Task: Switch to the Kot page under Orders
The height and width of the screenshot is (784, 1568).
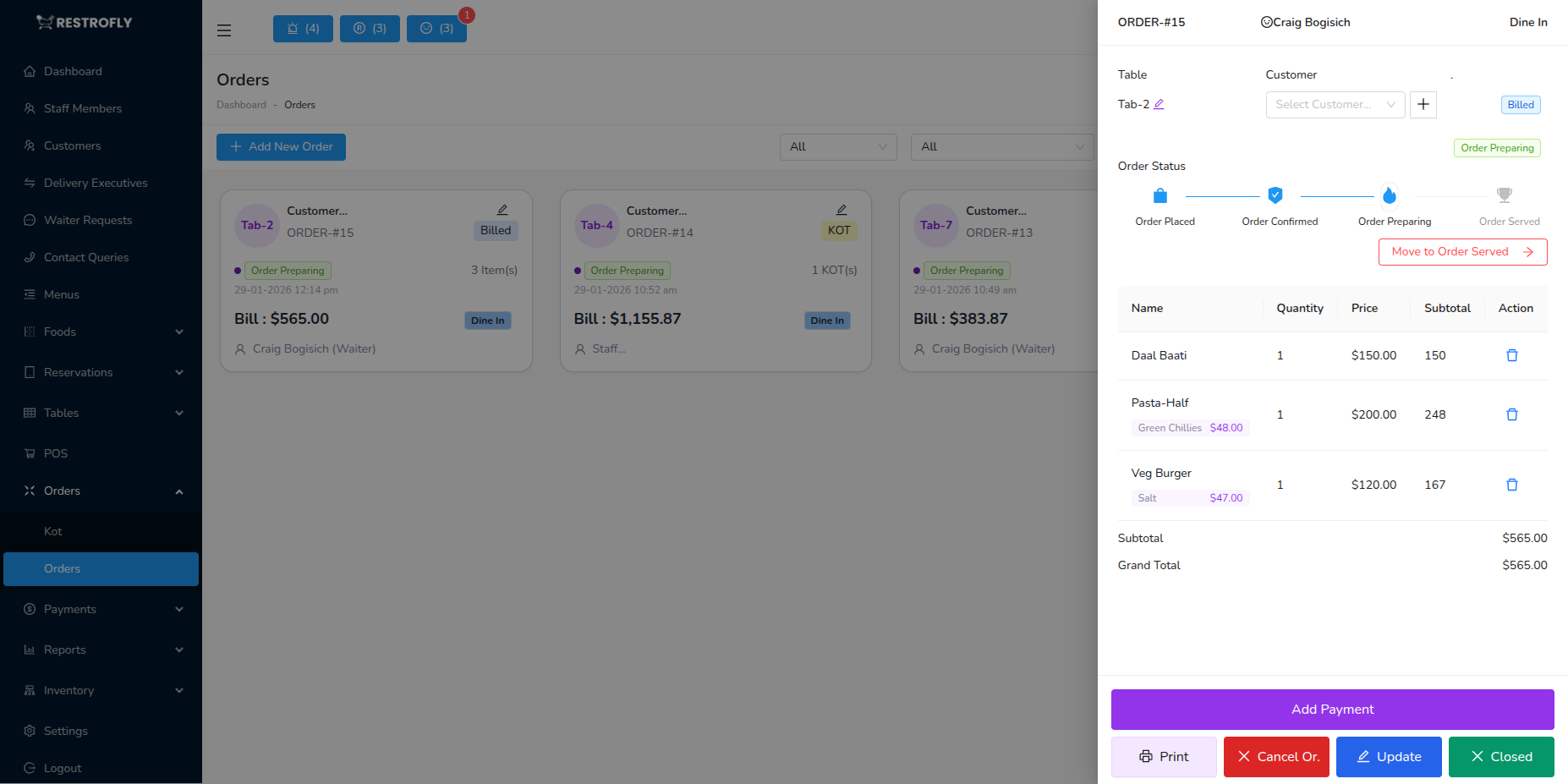Action: (x=52, y=531)
